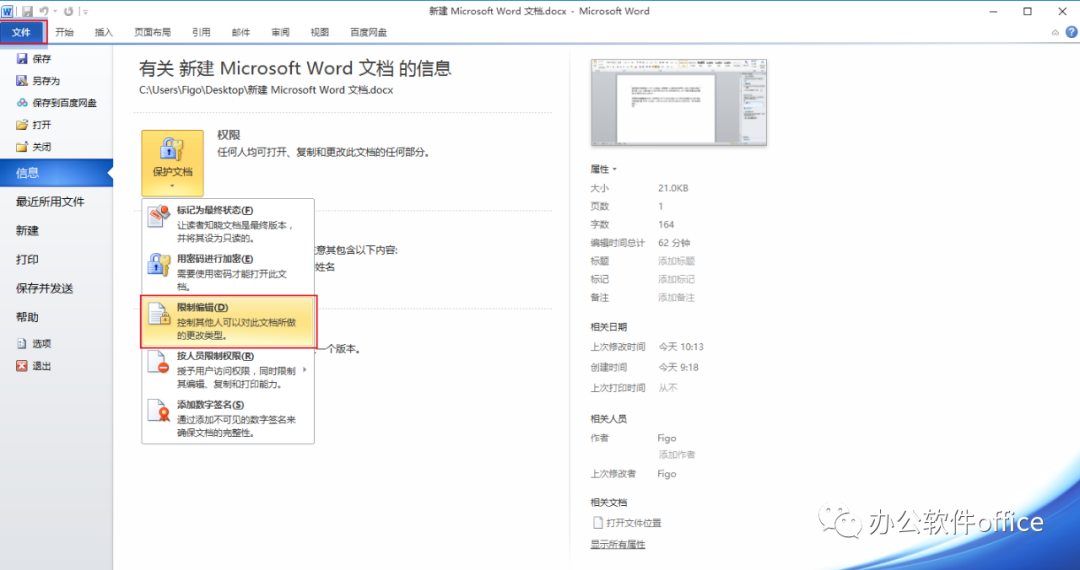Collapse the ribbon with the caret icon
The height and width of the screenshot is (570, 1080).
coord(1055,32)
